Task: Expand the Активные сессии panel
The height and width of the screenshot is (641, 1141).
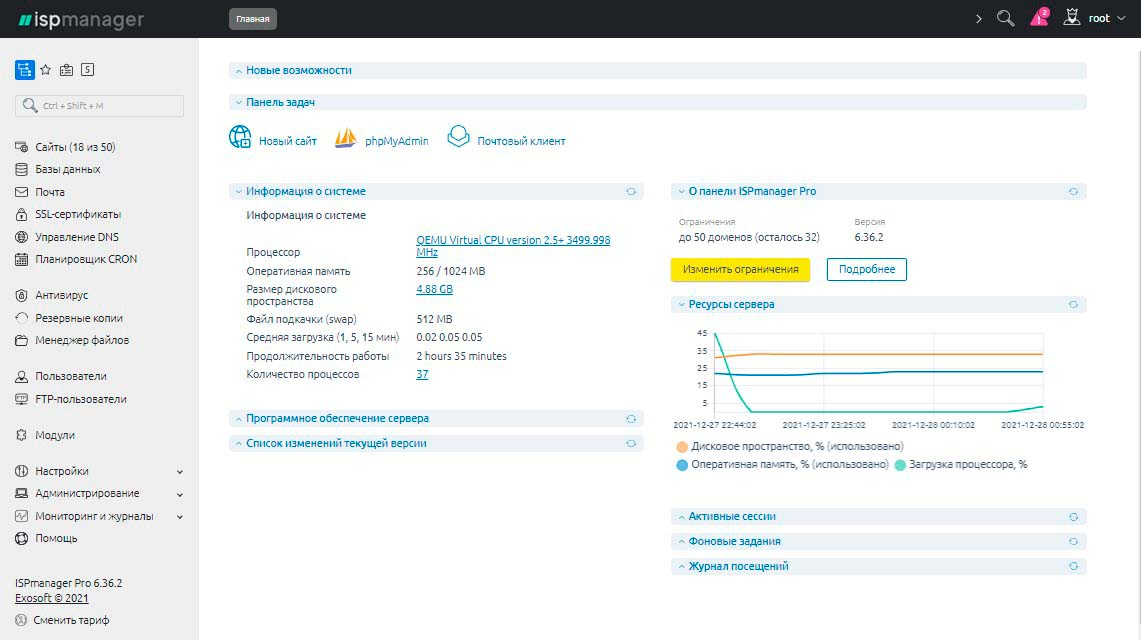Action: (x=732, y=517)
